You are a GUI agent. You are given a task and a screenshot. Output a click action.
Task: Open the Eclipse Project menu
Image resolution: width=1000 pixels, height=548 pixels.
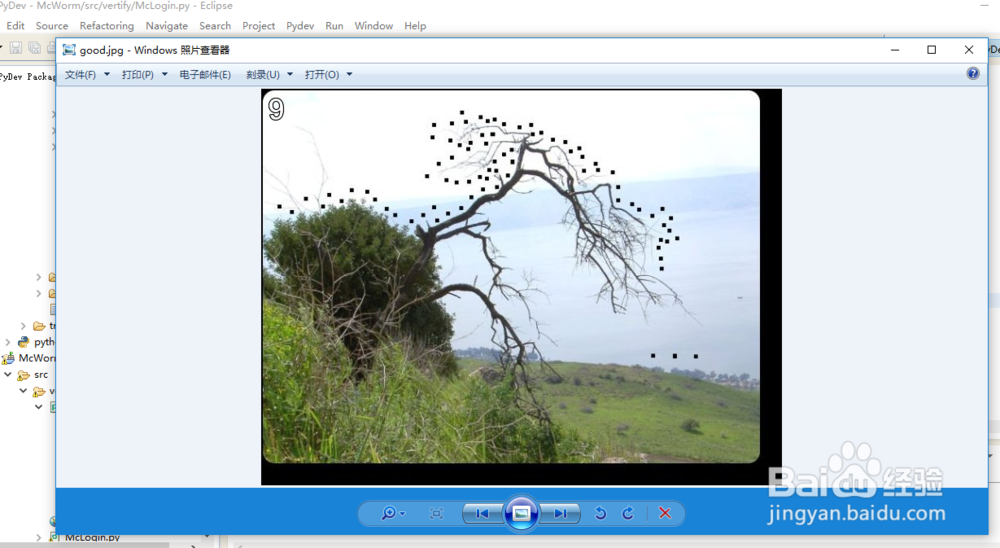click(x=258, y=26)
